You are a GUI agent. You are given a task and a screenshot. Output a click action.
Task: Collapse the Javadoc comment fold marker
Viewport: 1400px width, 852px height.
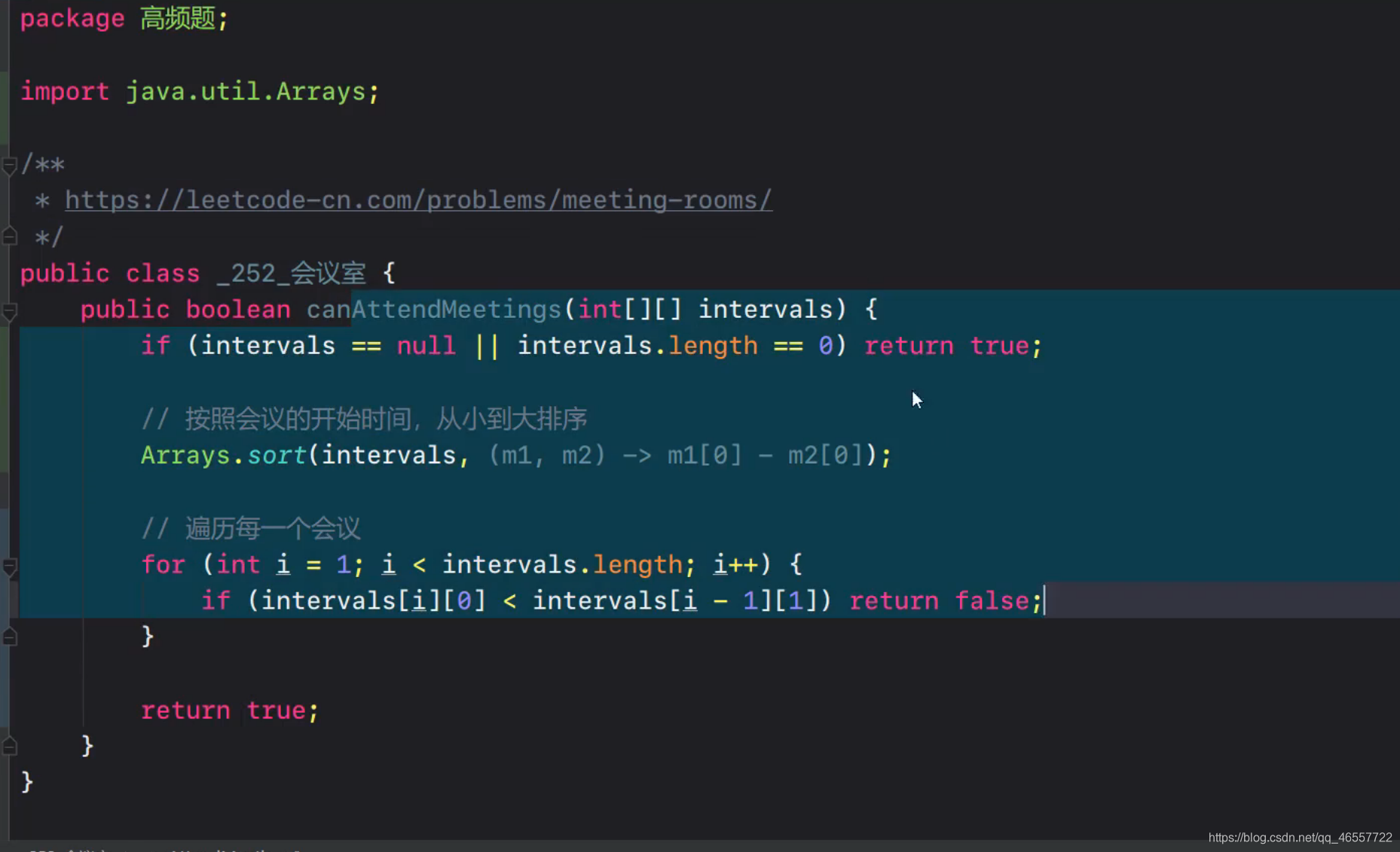(x=10, y=165)
